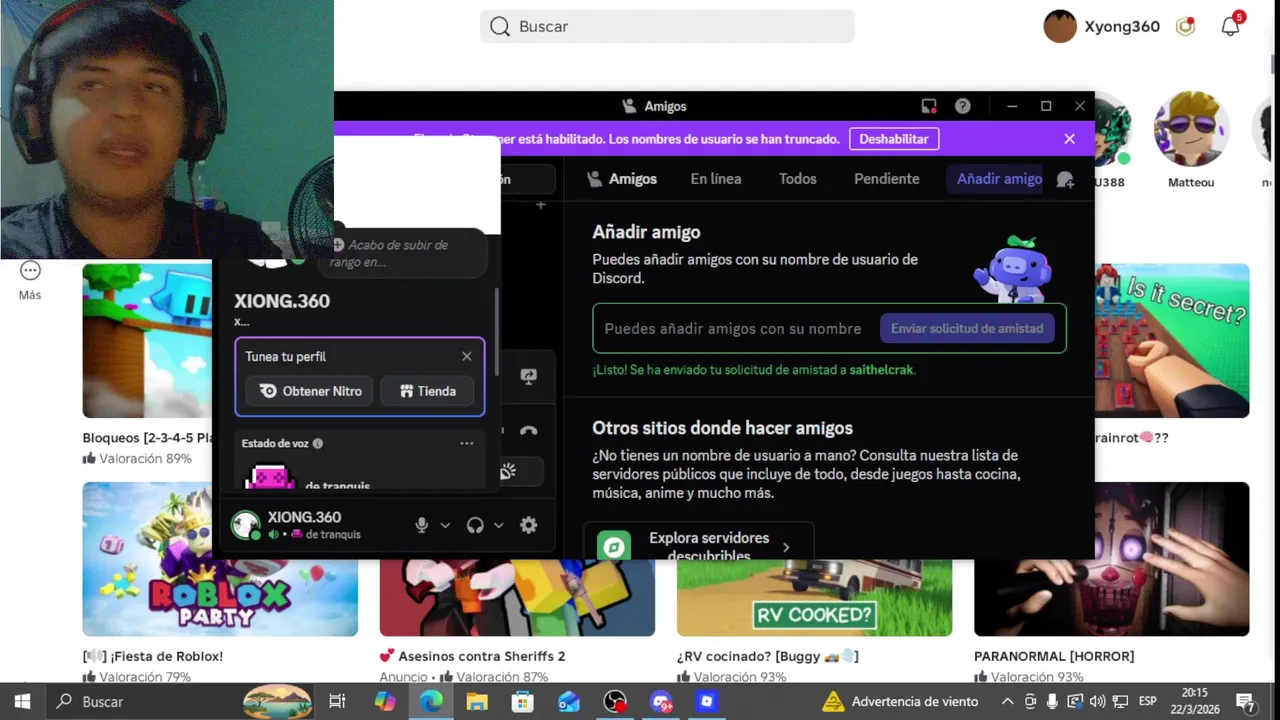Expand microphone input options arrow
Viewport: 1280px width, 720px height.
445,525
